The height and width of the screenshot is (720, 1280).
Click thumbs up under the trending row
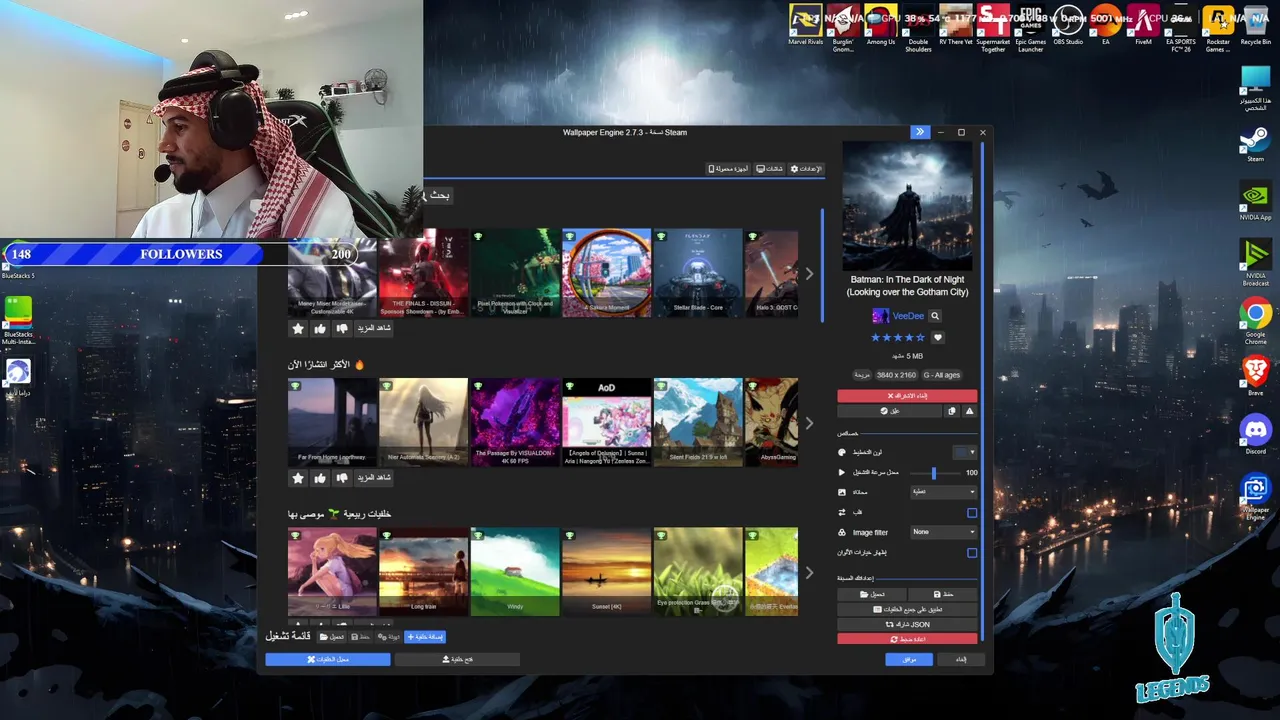click(x=320, y=478)
